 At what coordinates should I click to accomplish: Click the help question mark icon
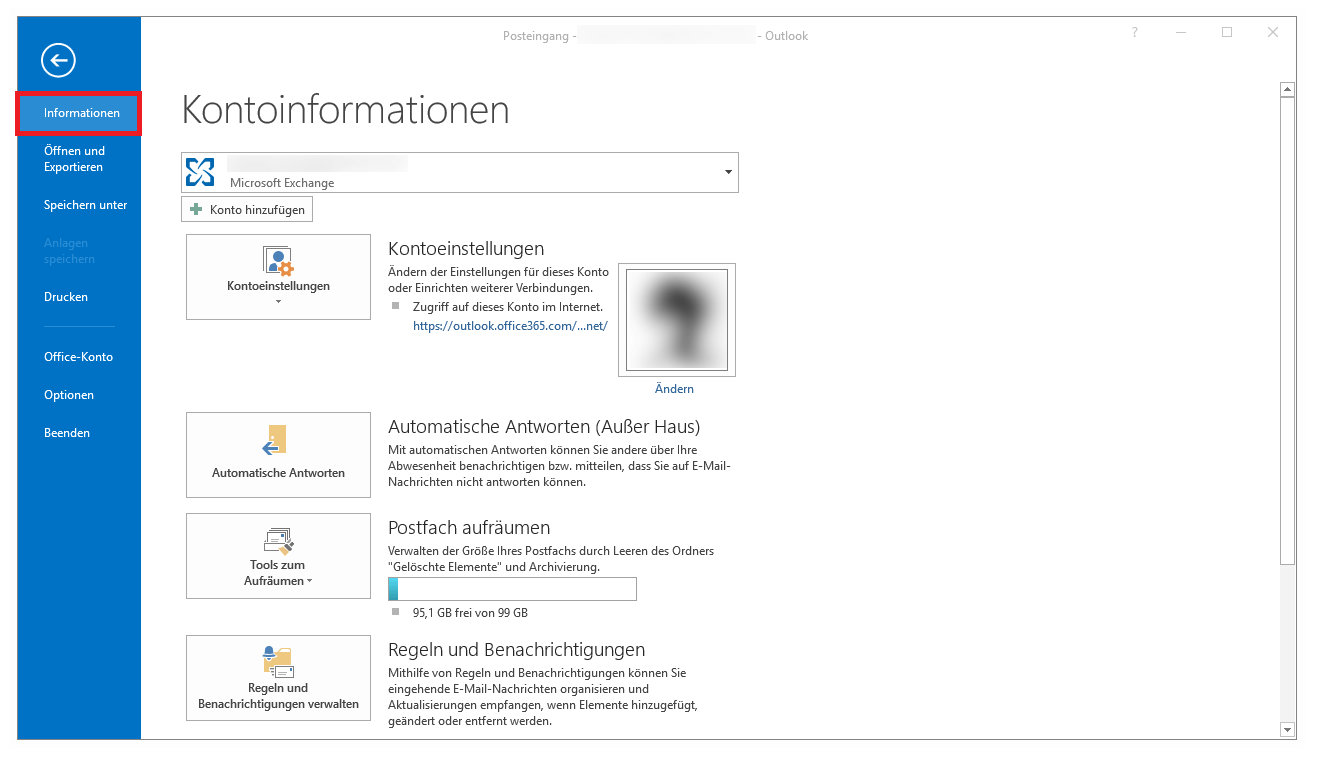point(1135,33)
